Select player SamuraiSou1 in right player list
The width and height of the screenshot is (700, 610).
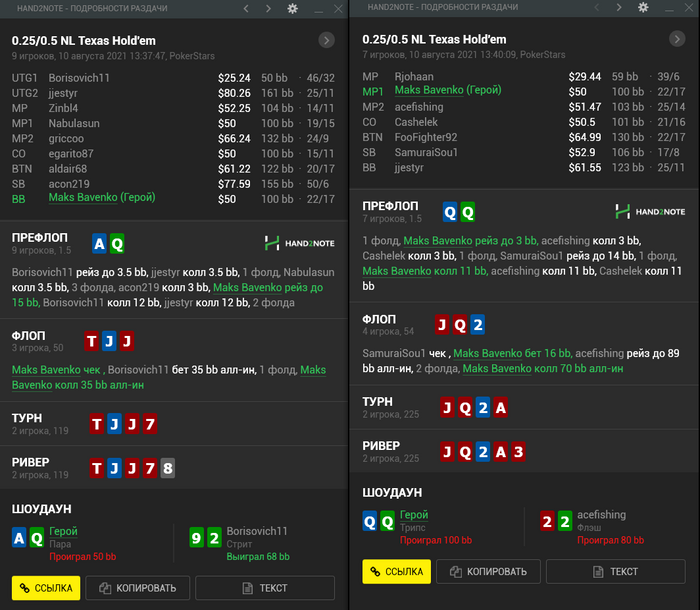426,152
